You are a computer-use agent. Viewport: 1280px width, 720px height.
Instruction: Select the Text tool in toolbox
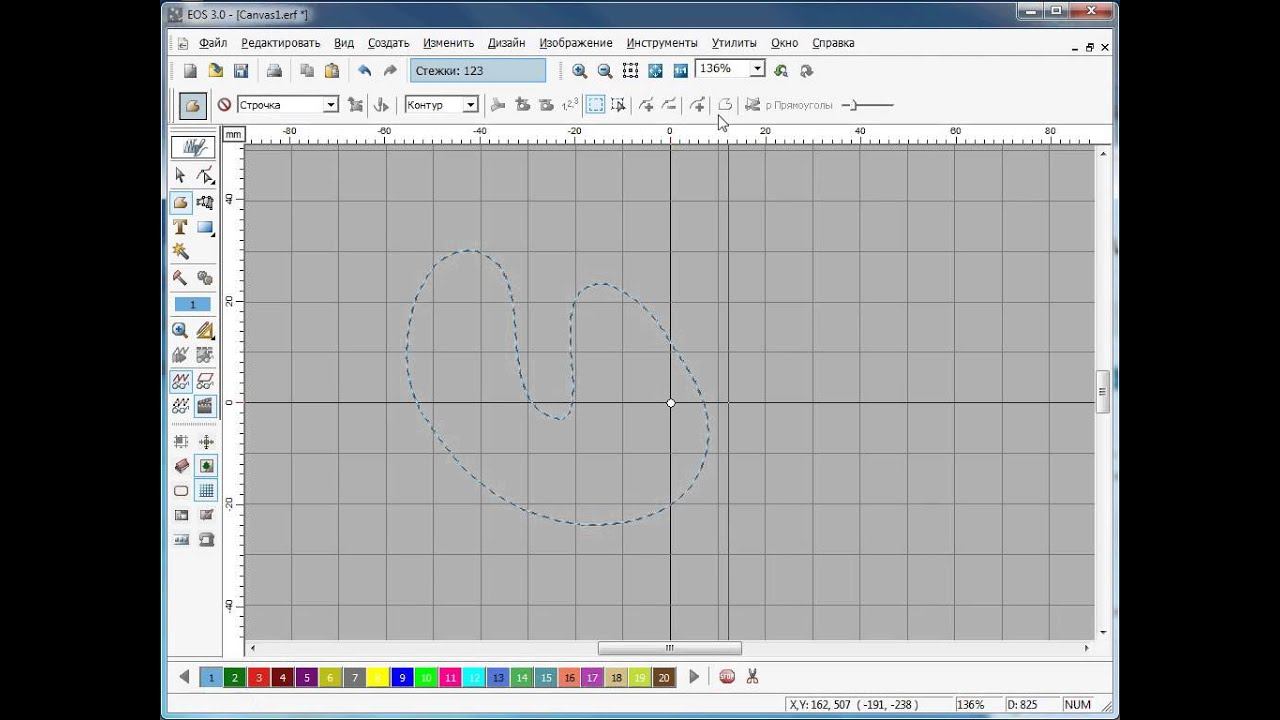tap(180, 227)
